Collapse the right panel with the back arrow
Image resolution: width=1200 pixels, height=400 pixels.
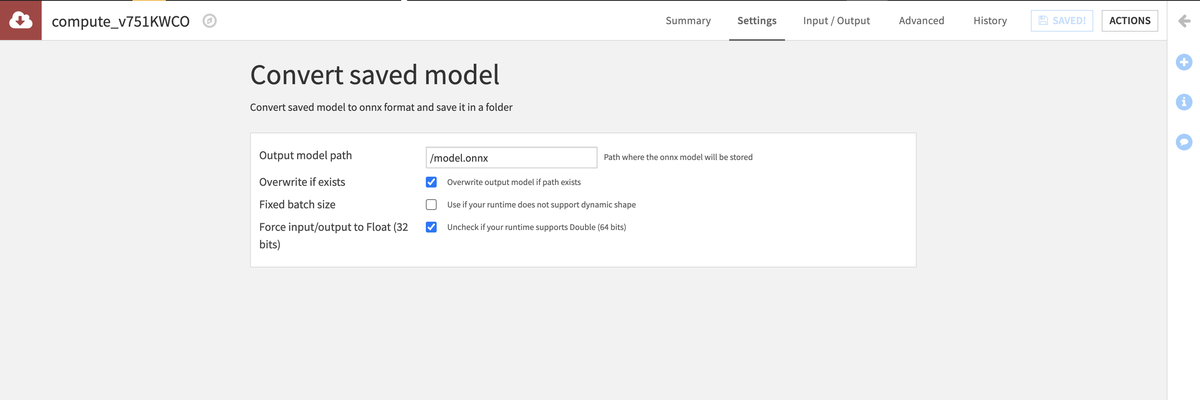pos(1184,21)
